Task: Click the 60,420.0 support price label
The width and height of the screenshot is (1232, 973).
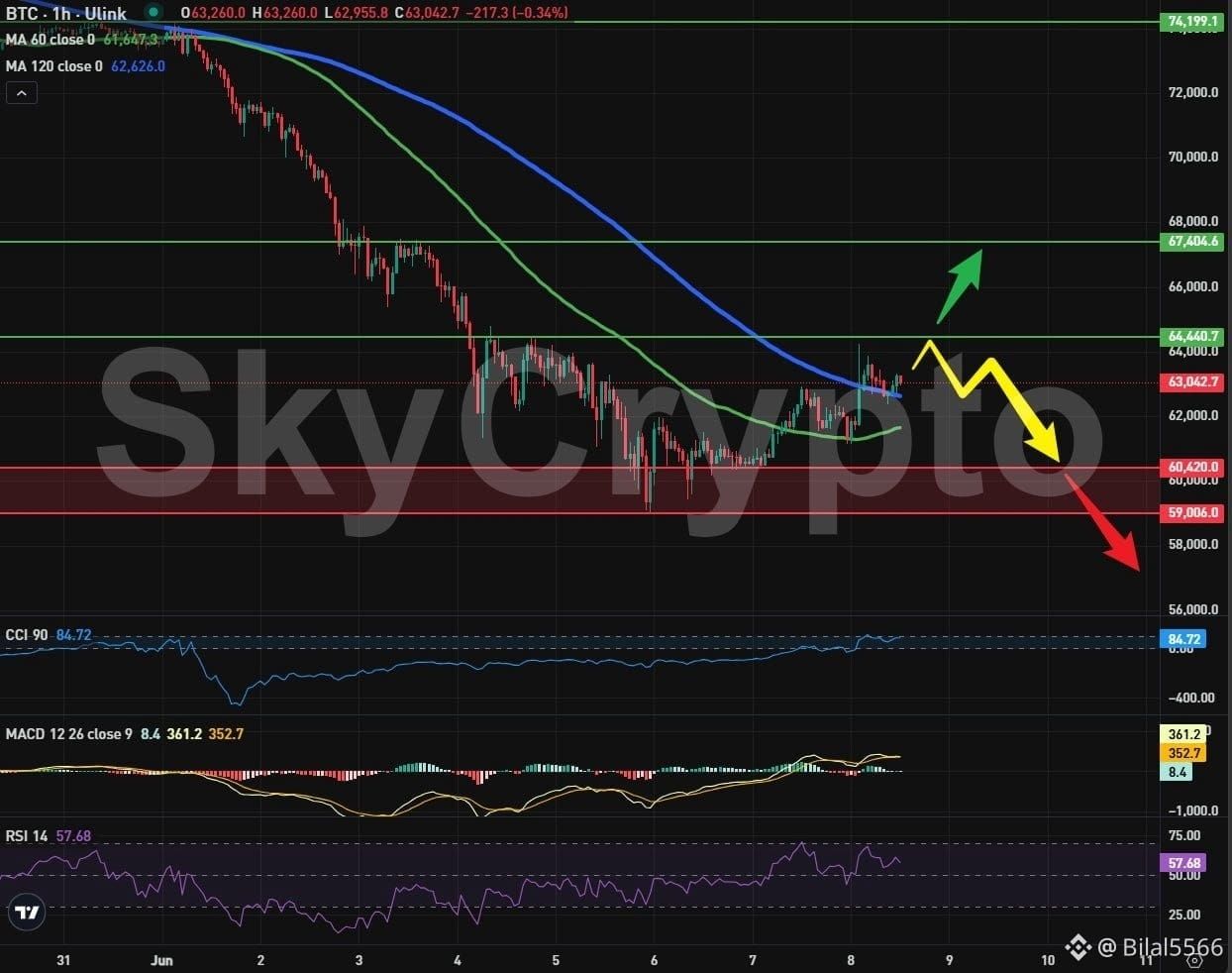Action: coord(1193,467)
